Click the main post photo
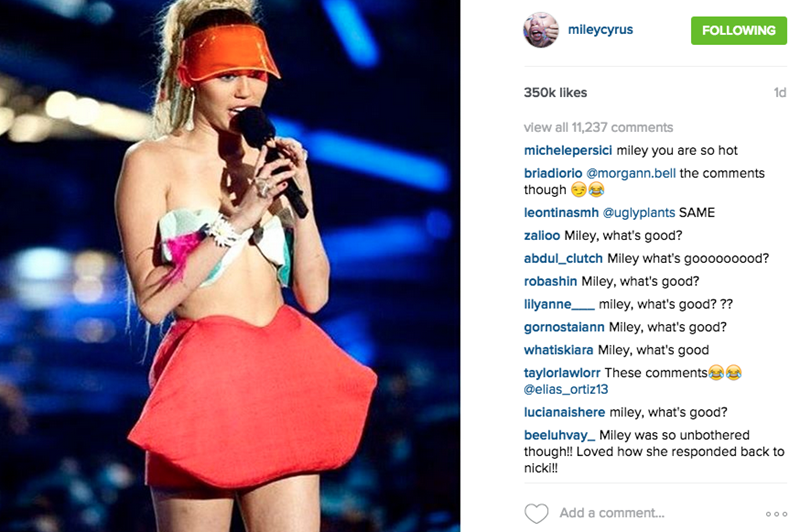The image size is (800, 532). click(230, 266)
